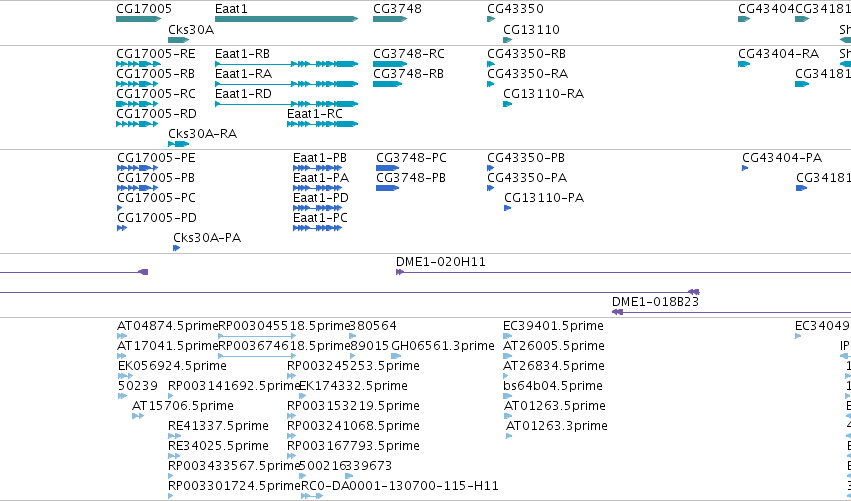
Task: Select transcript CG17005-RD
Action: tap(137, 124)
